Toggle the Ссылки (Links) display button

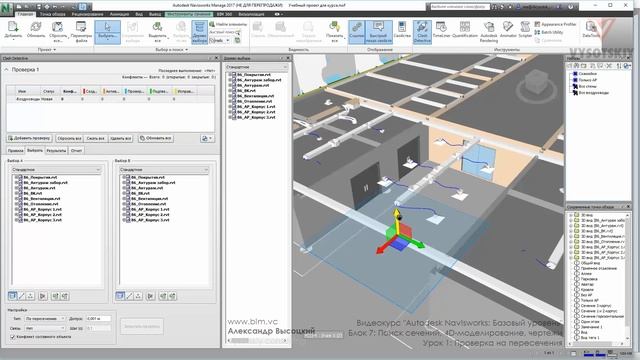[356, 32]
